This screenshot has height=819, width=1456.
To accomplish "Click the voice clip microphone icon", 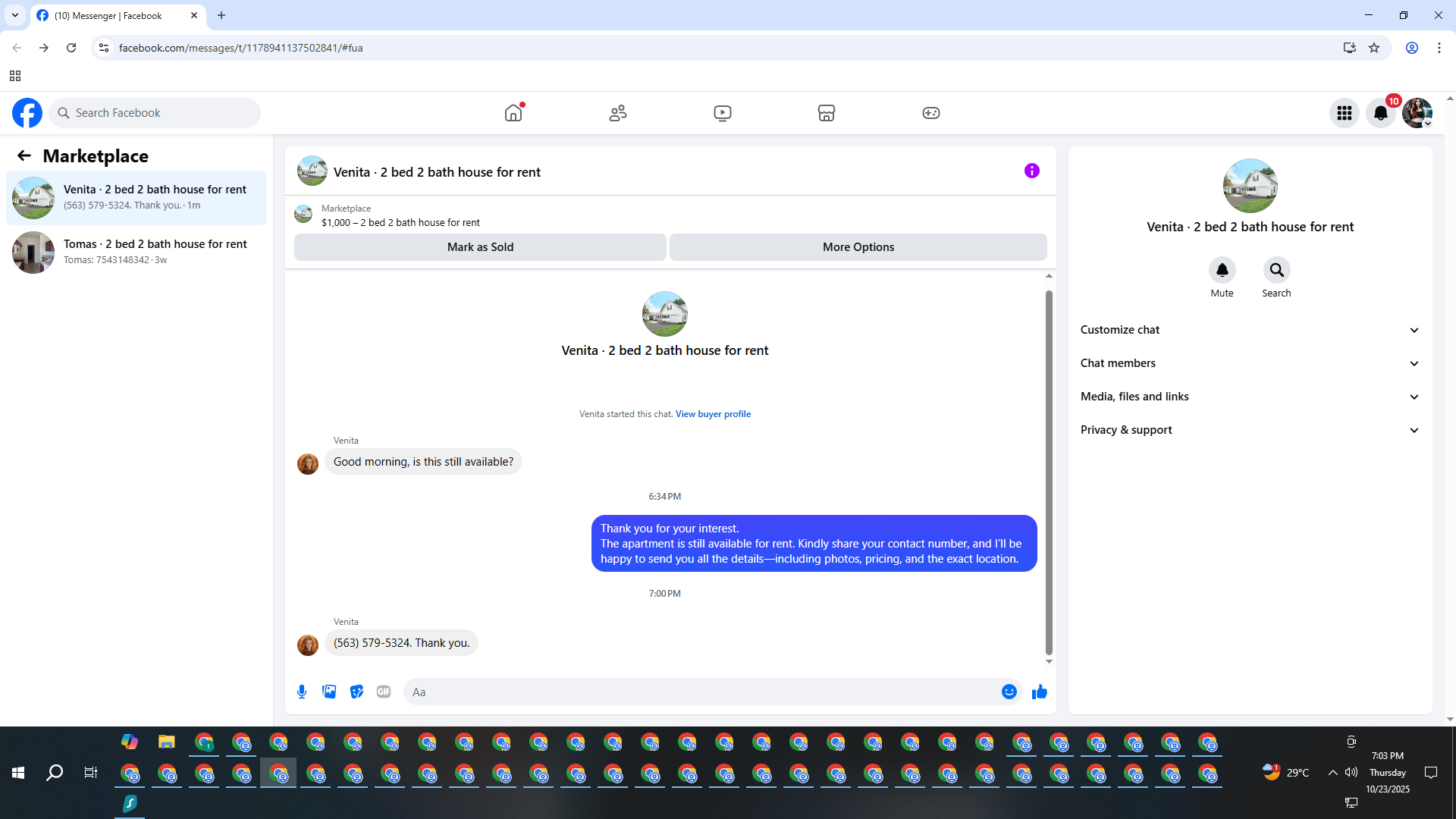I will tap(302, 692).
